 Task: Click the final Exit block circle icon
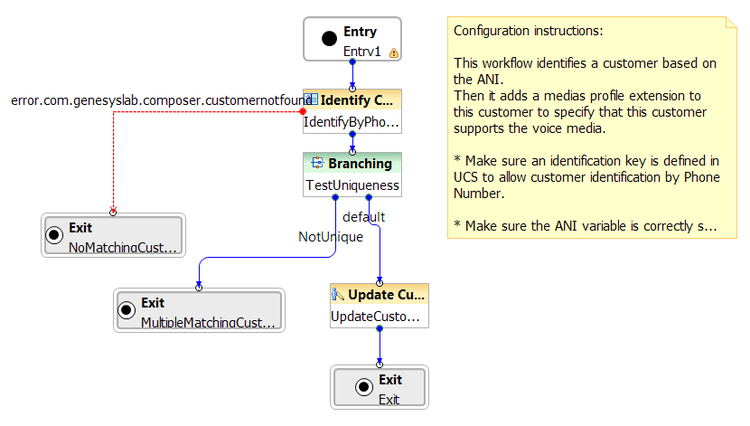coord(364,386)
